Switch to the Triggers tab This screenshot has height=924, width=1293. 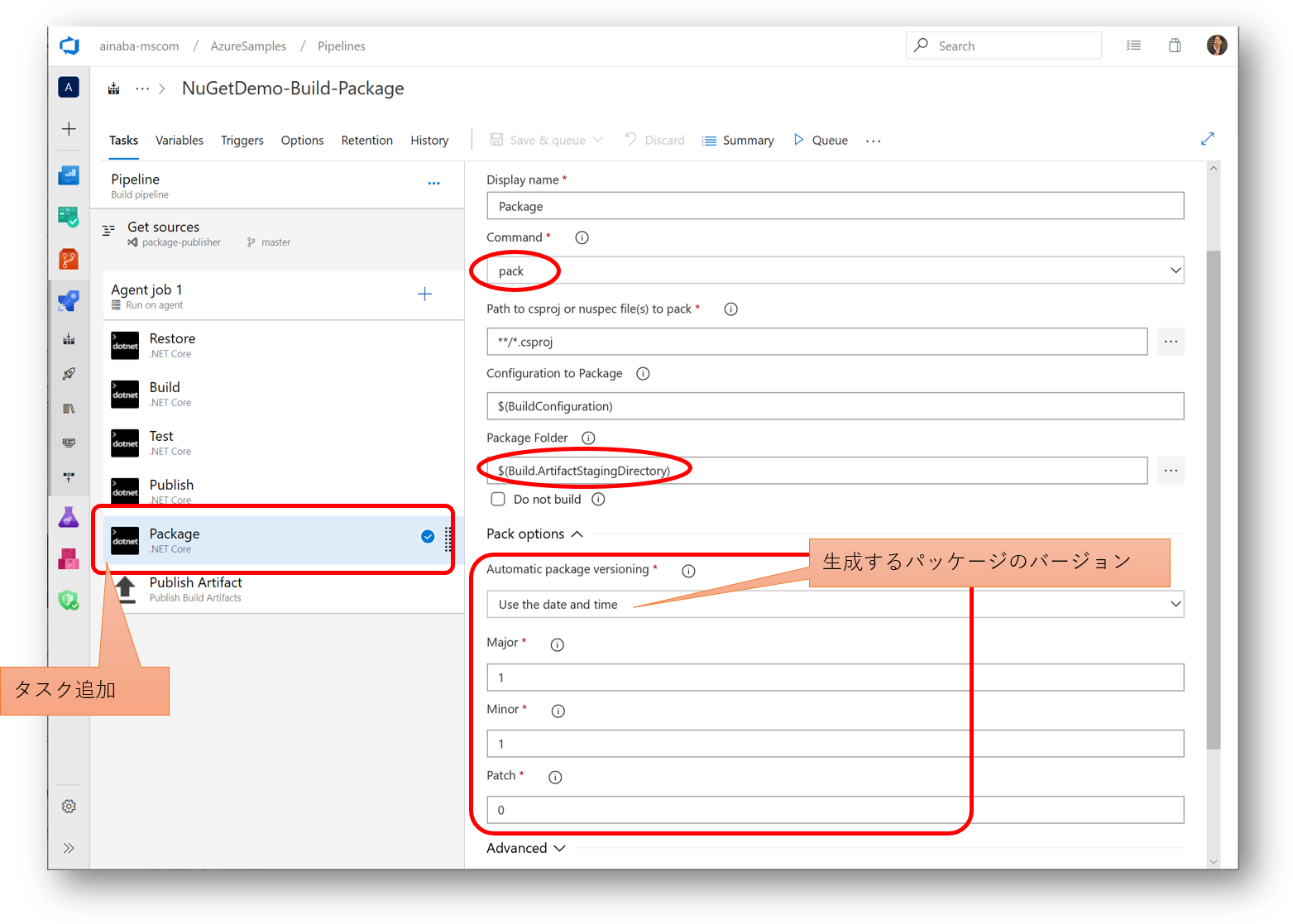(x=242, y=141)
